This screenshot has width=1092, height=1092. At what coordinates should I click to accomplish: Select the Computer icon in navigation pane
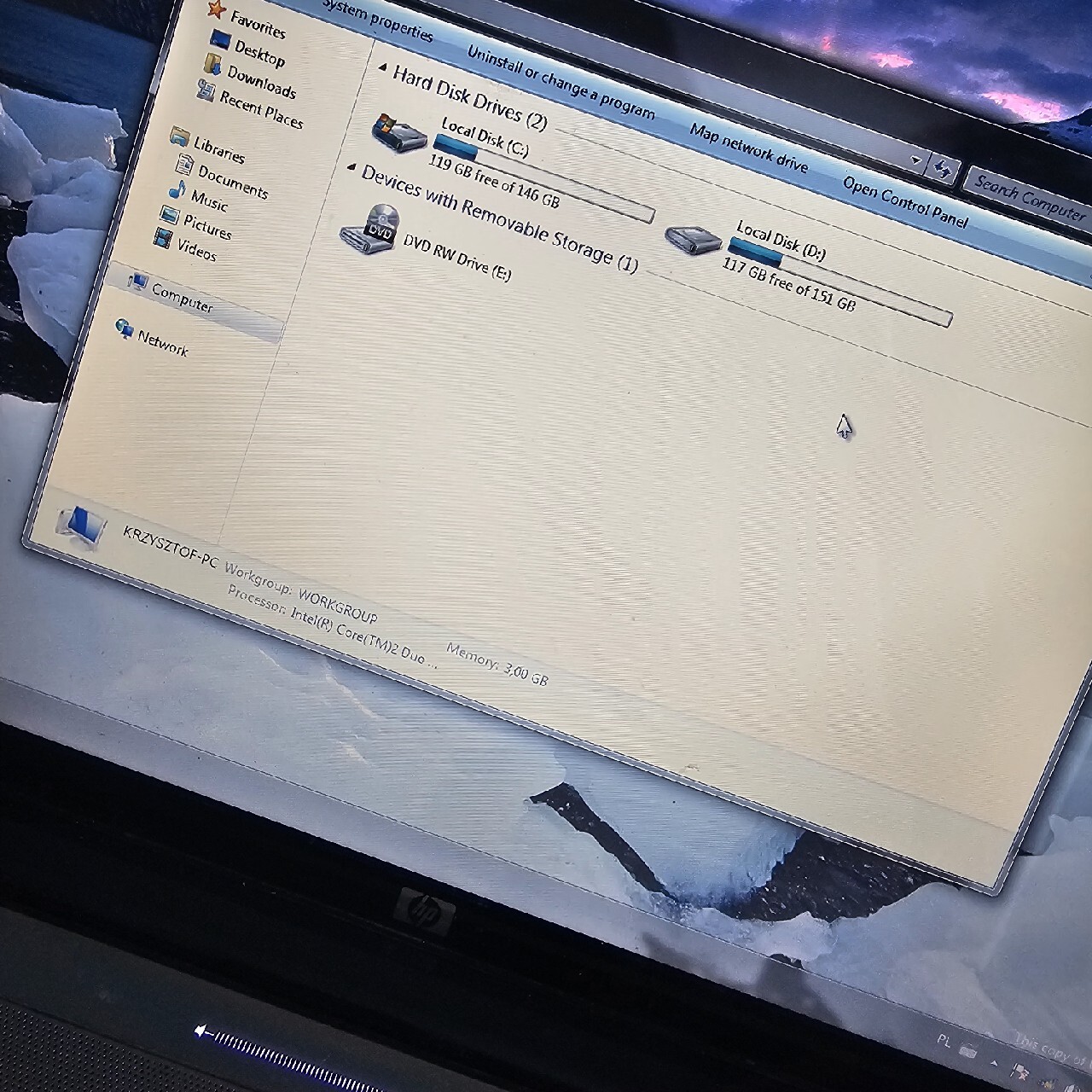coord(136,282)
